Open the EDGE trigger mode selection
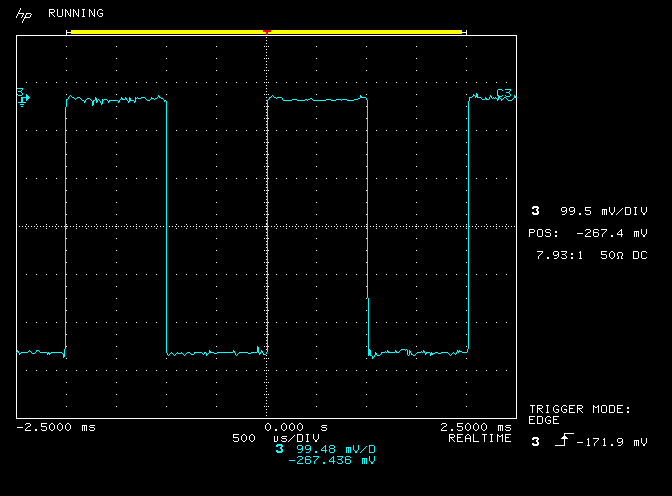Screen dimensions: 672x496 [x=545, y=420]
